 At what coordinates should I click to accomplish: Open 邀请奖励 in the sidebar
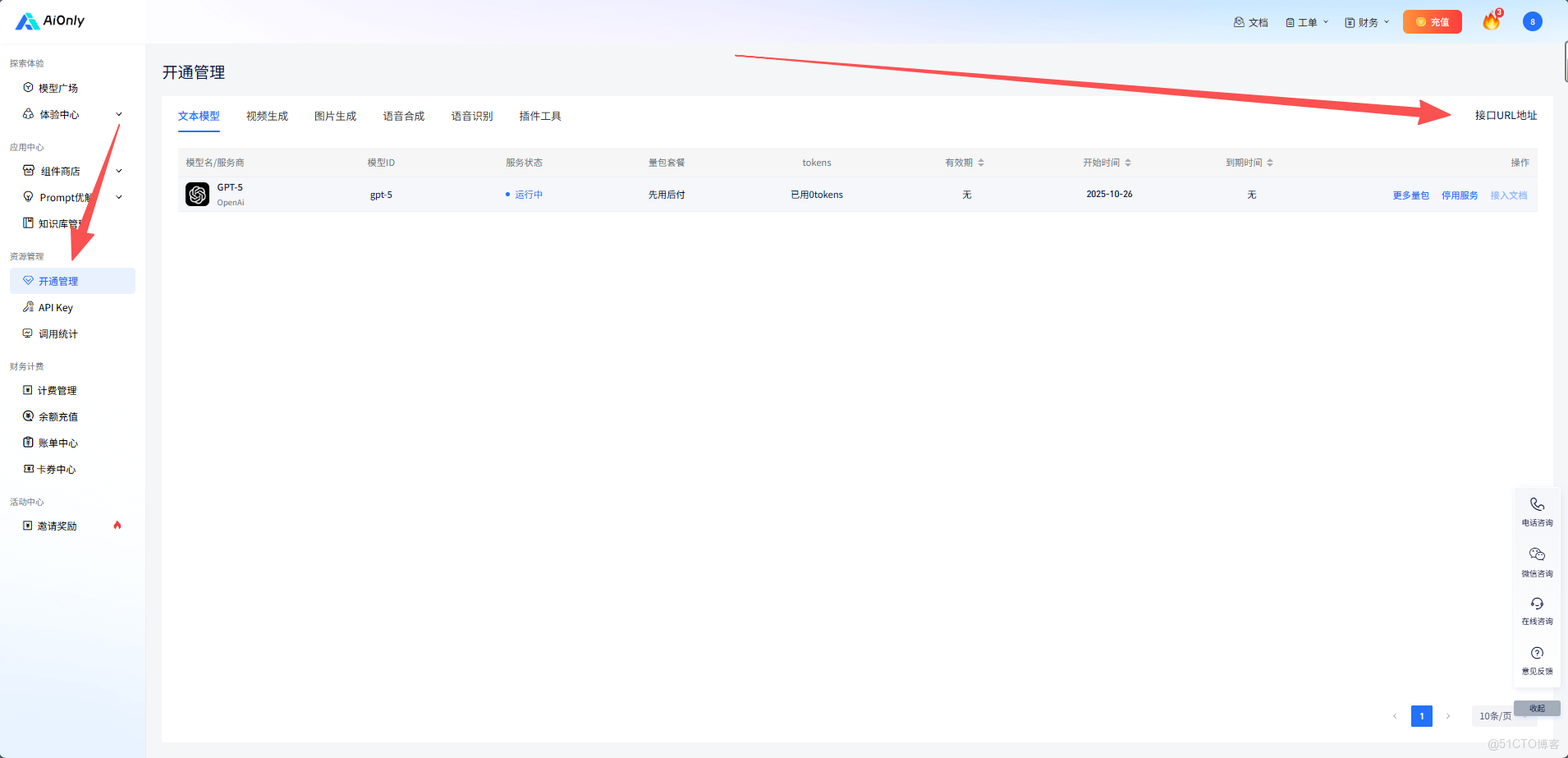pyautogui.click(x=57, y=526)
